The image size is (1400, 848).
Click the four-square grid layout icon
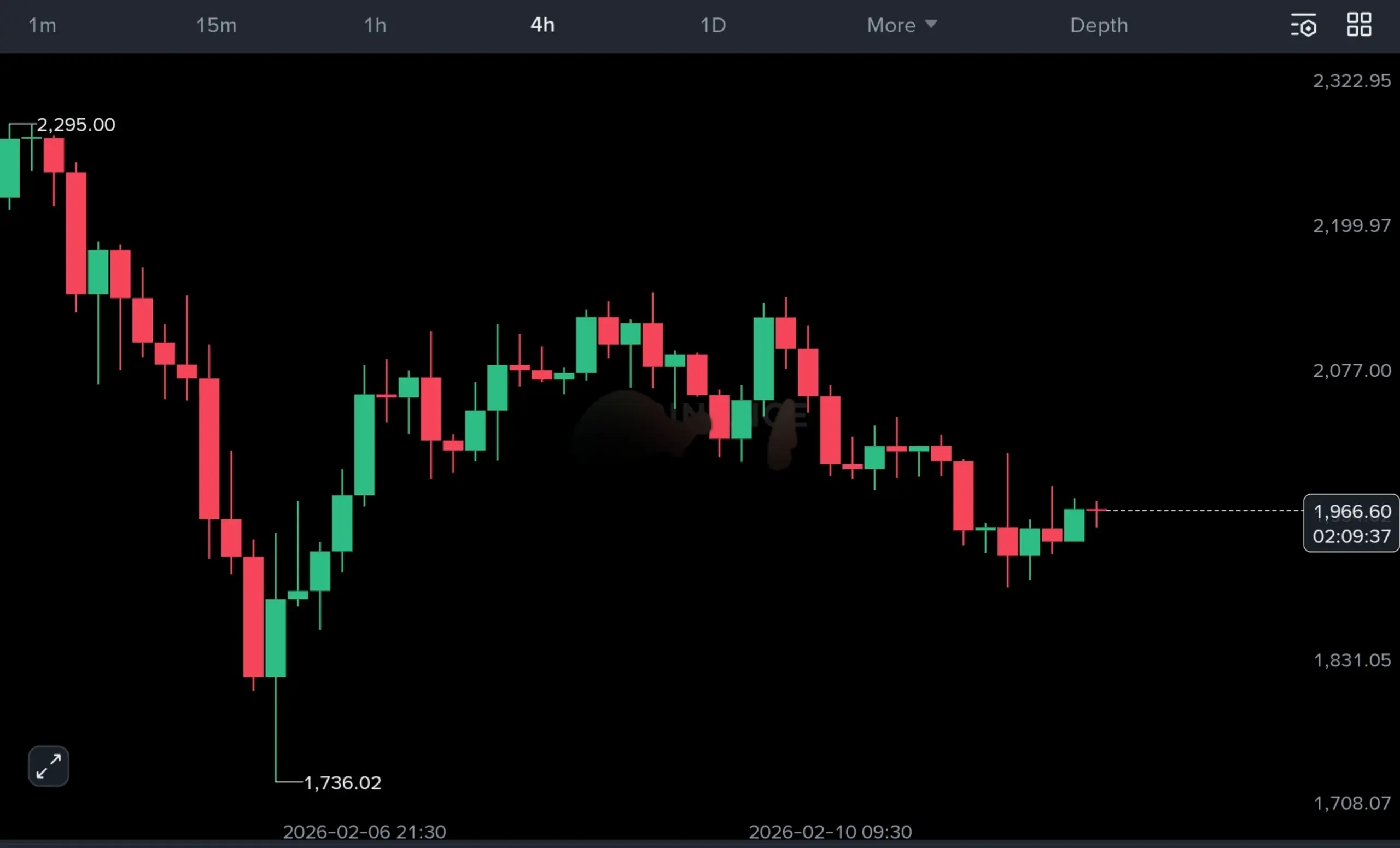point(1359,25)
